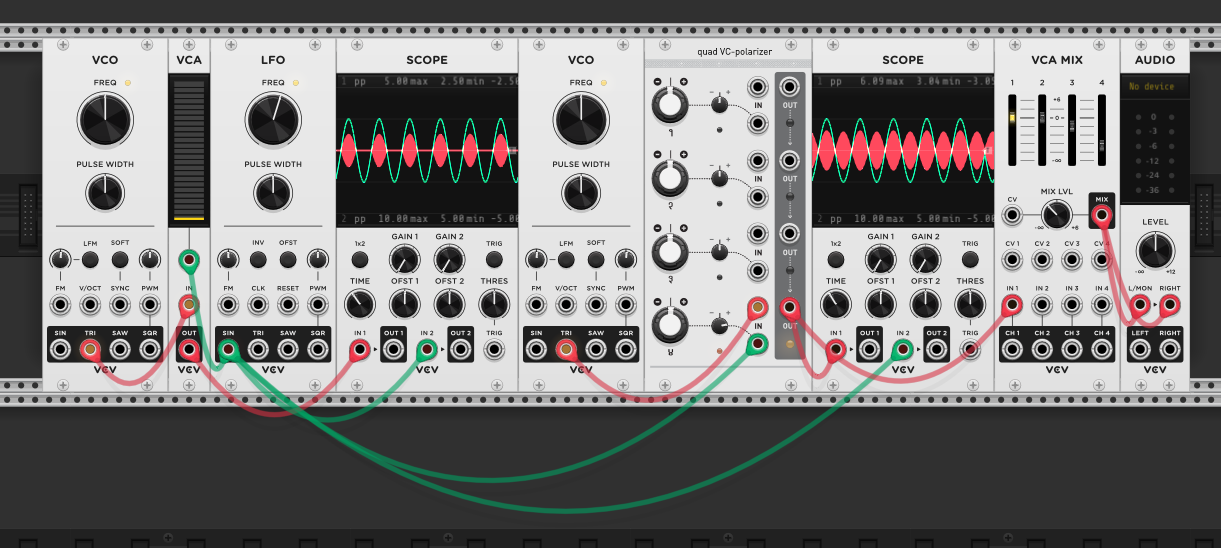Select the SYNC input jack on leftmost VCO
Image resolution: width=1221 pixels, height=548 pixels.
[120, 305]
